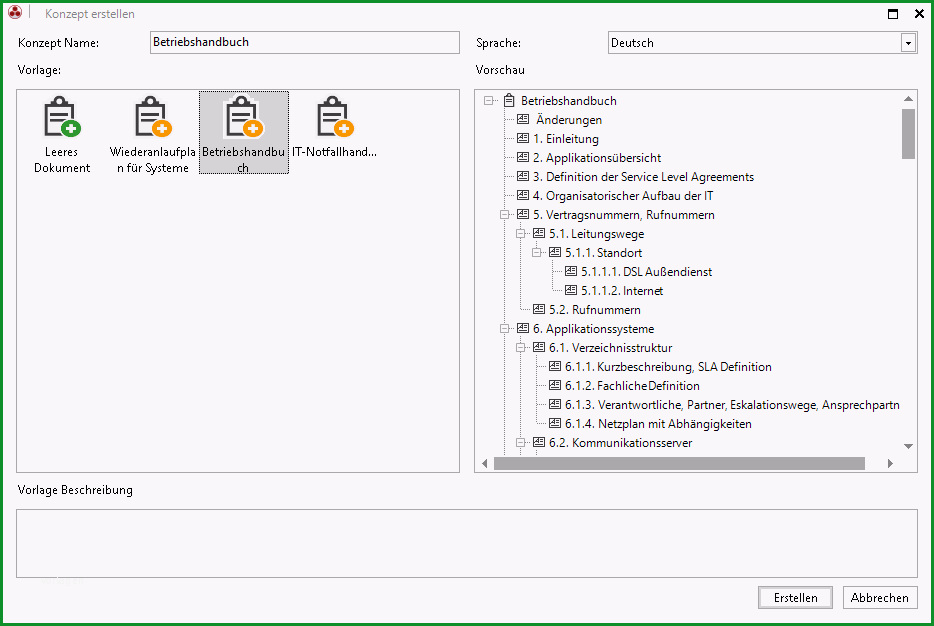The height and width of the screenshot is (626, 934).
Task: Collapse the Betriebshandbuch root node
Action: pos(488,101)
